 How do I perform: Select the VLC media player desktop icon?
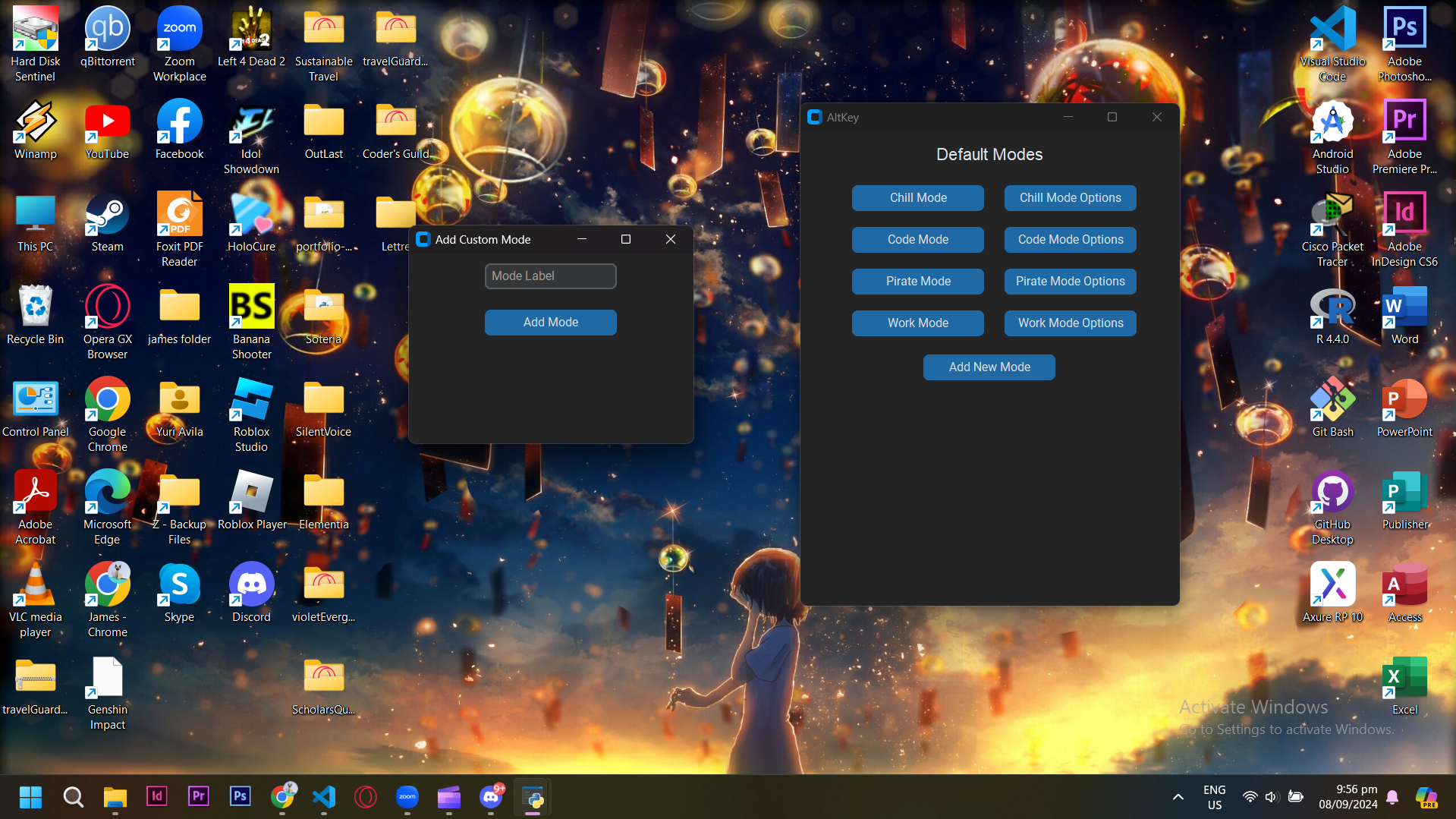(36, 600)
